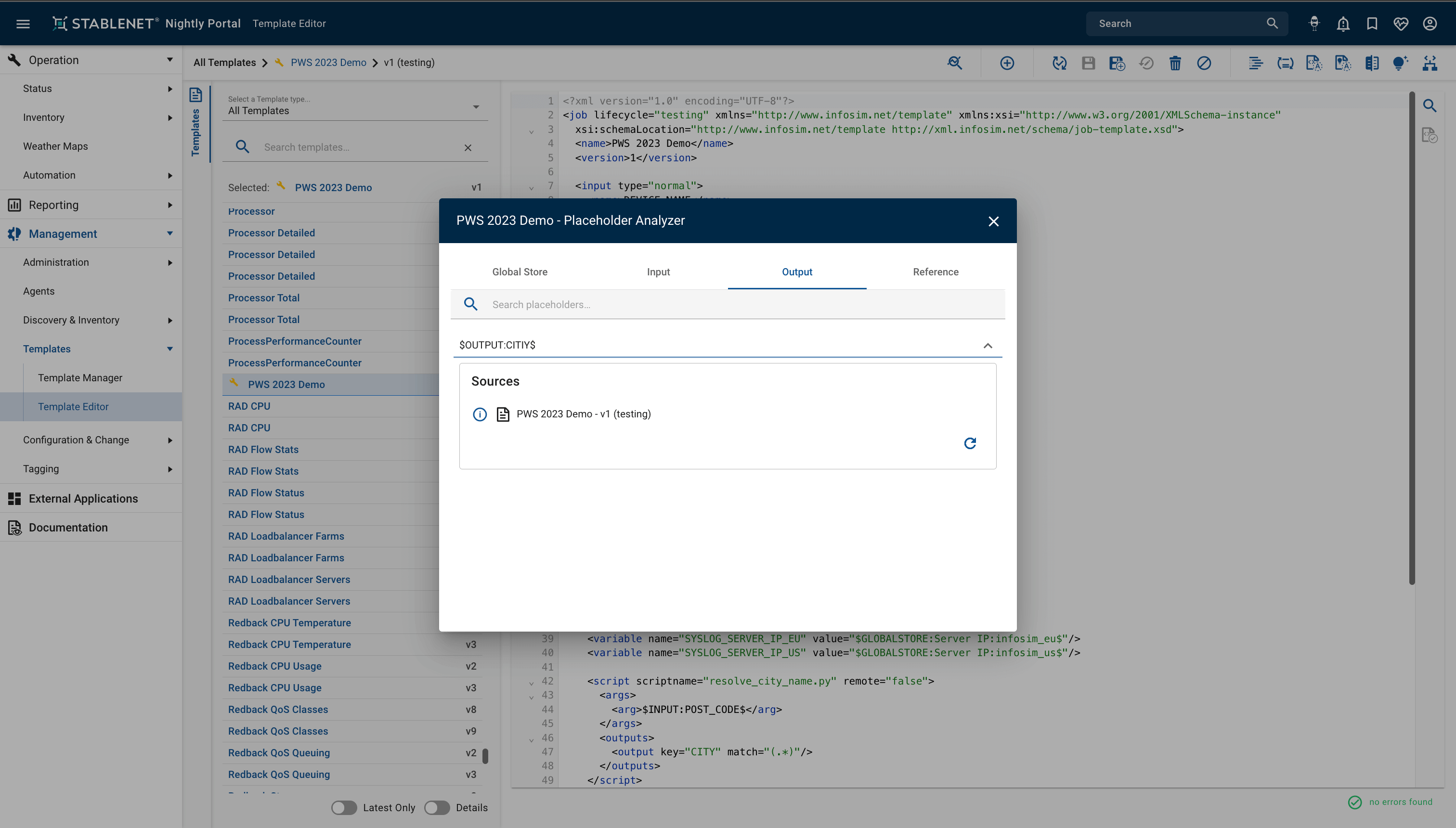Delete template with the trash icon

coord(1175,63)
